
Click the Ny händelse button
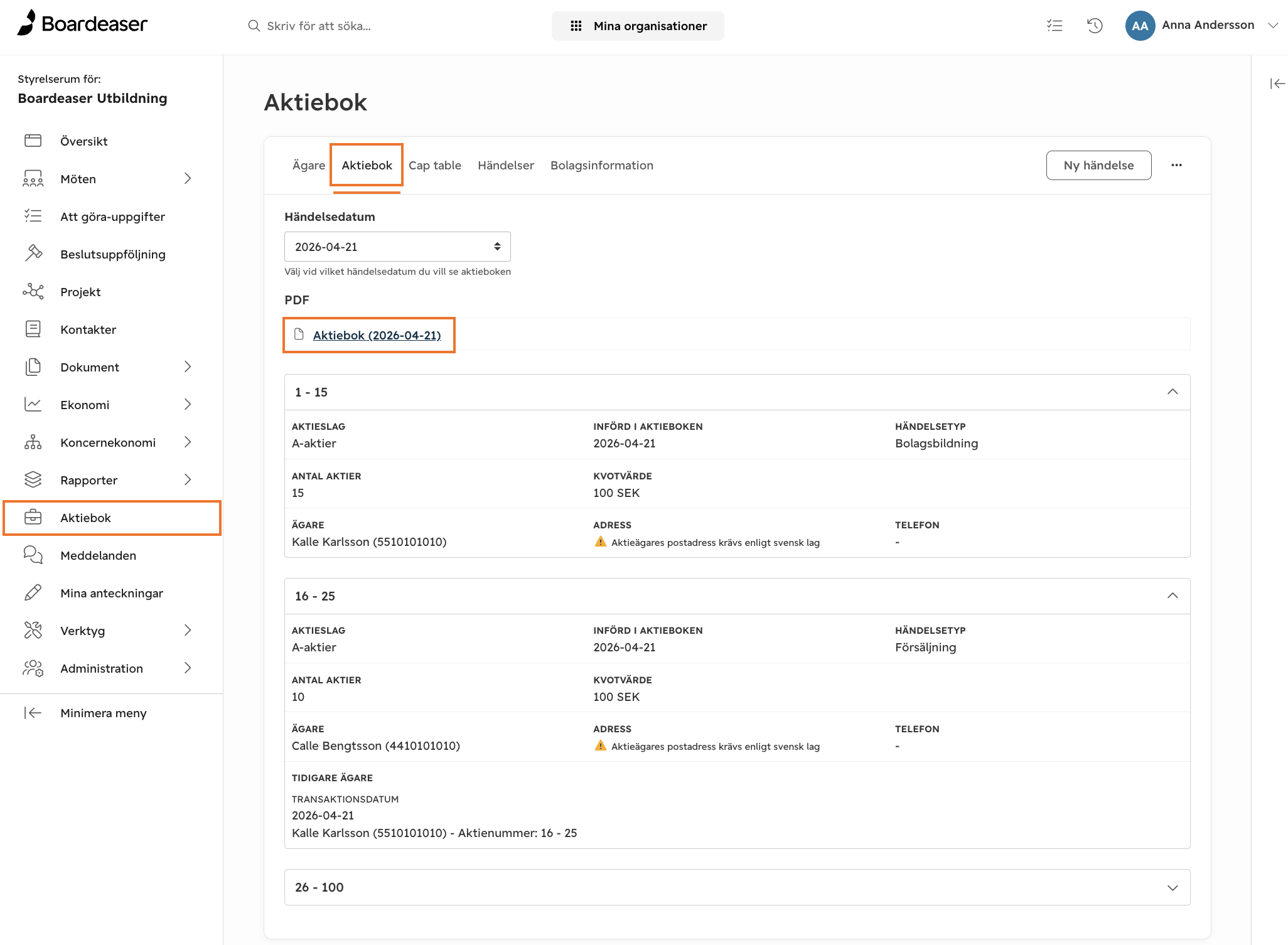click(x=1098, y=165)
